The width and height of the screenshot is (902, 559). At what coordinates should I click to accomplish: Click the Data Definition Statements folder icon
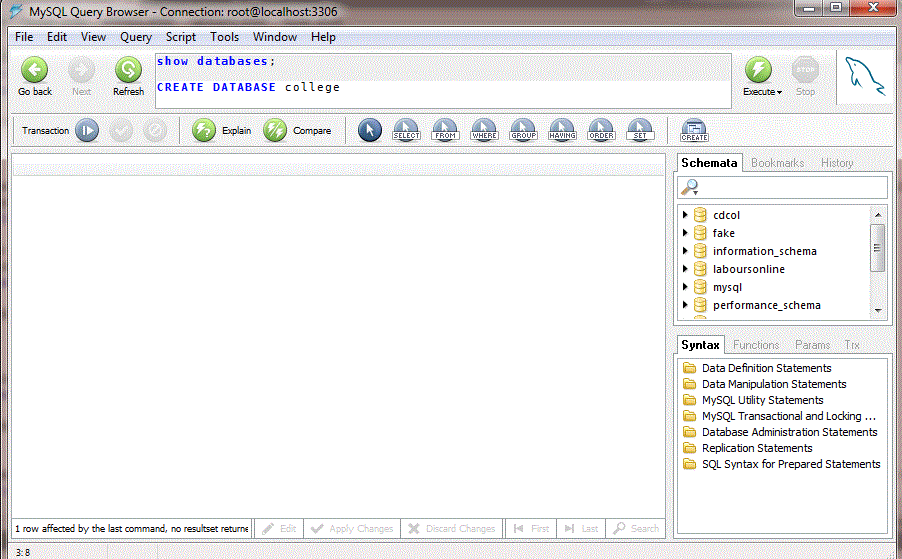689,367
